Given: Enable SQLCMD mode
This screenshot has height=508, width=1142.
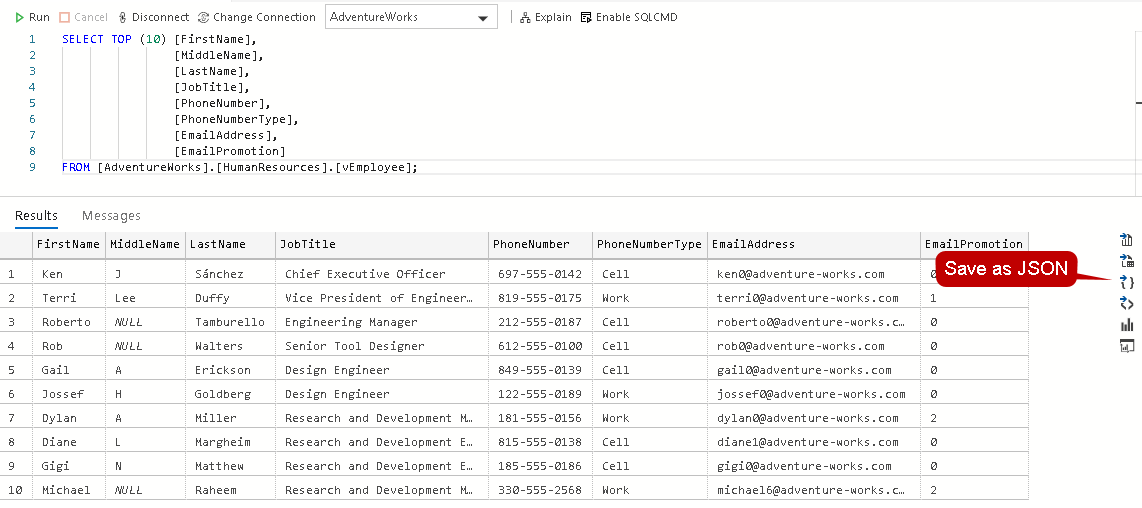Looking at the screenshot, I should [629, 17].
